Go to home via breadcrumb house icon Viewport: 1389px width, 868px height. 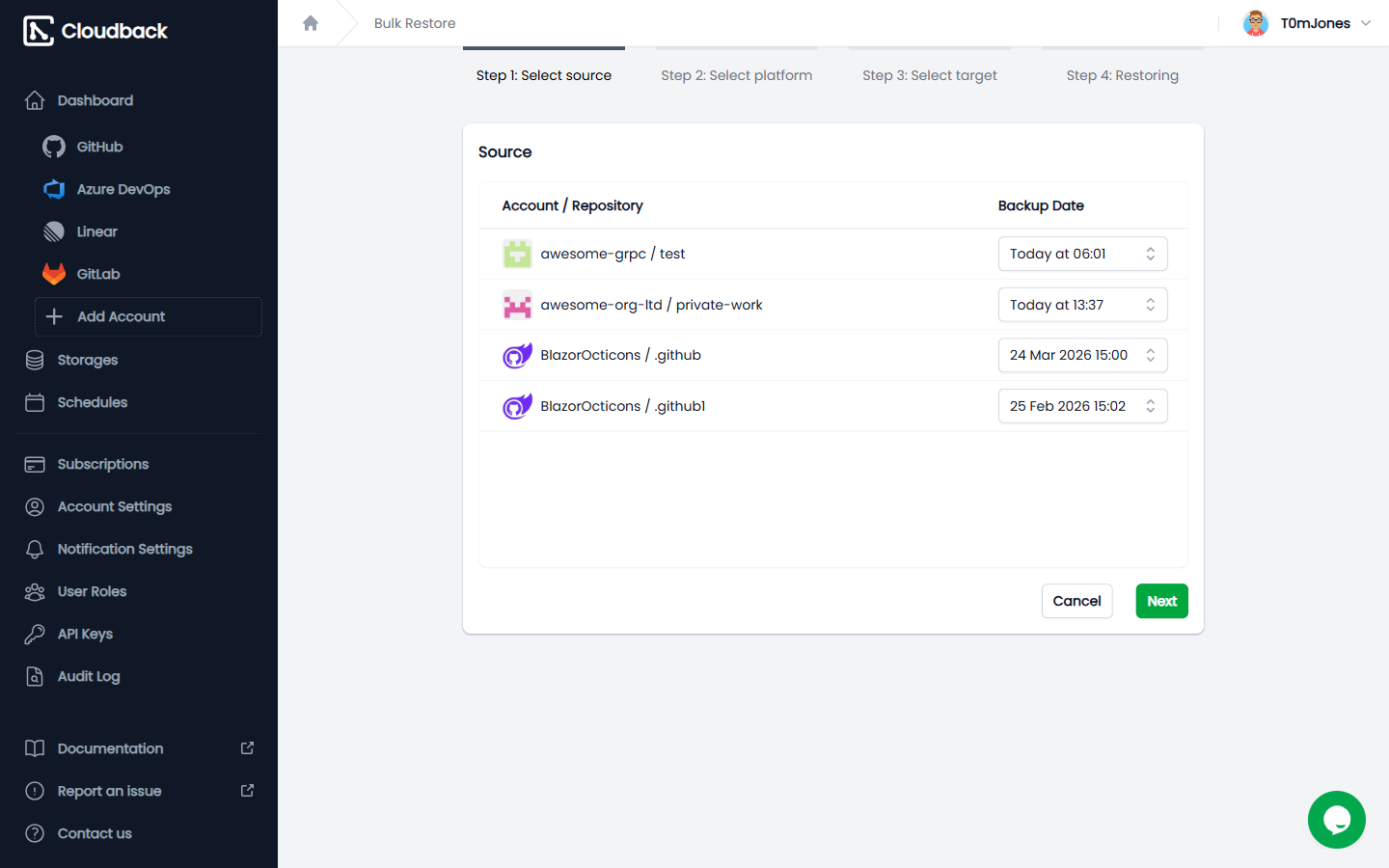pos(311,23)
